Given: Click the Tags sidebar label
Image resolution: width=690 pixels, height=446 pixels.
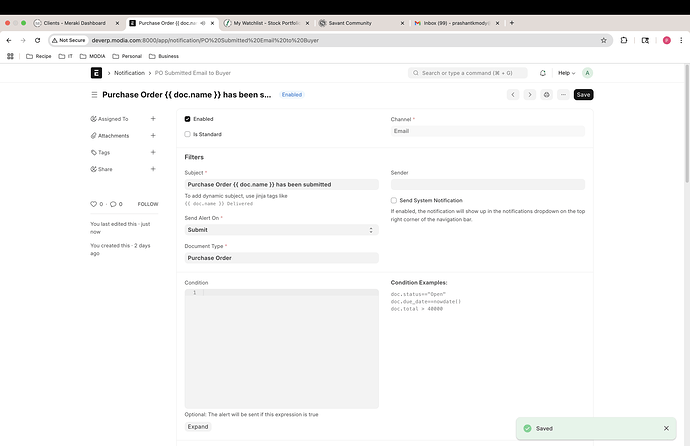Looking at the screenshot, I should (104, 152).
